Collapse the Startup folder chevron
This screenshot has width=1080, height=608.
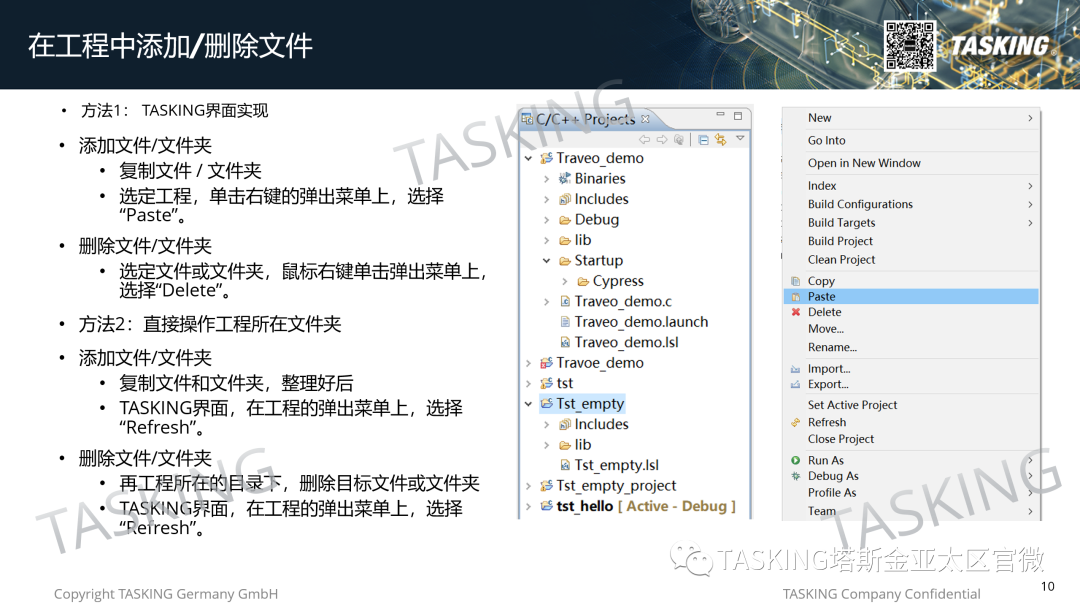tap(546, 261)
